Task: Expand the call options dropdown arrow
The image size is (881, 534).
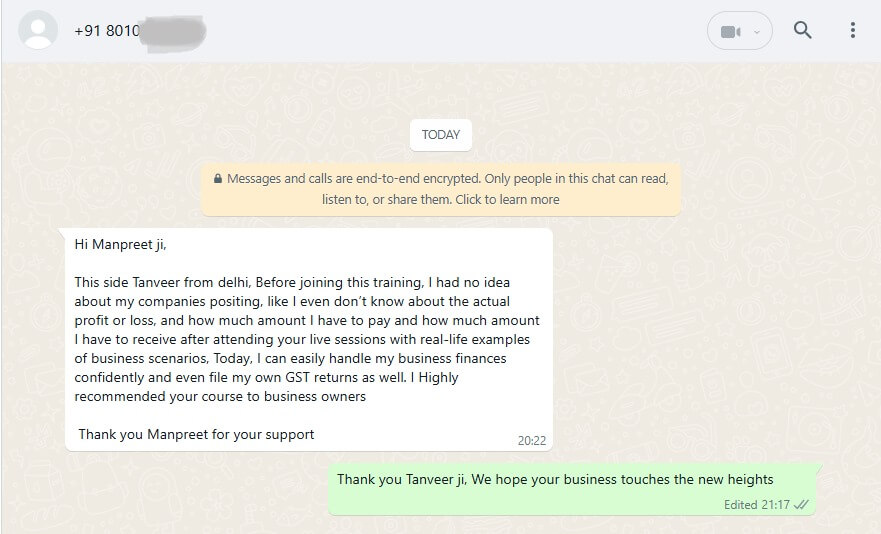Action: click(755, 31)
